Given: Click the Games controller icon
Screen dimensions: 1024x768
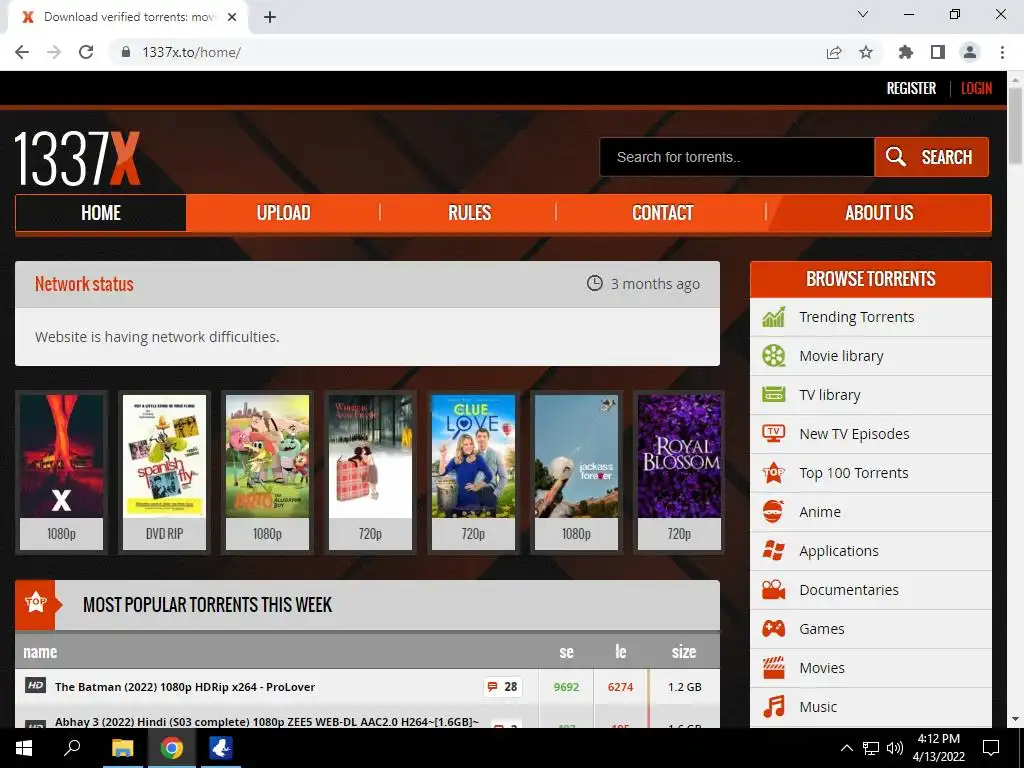Looking at the screenshot, I should pos(773,629).
